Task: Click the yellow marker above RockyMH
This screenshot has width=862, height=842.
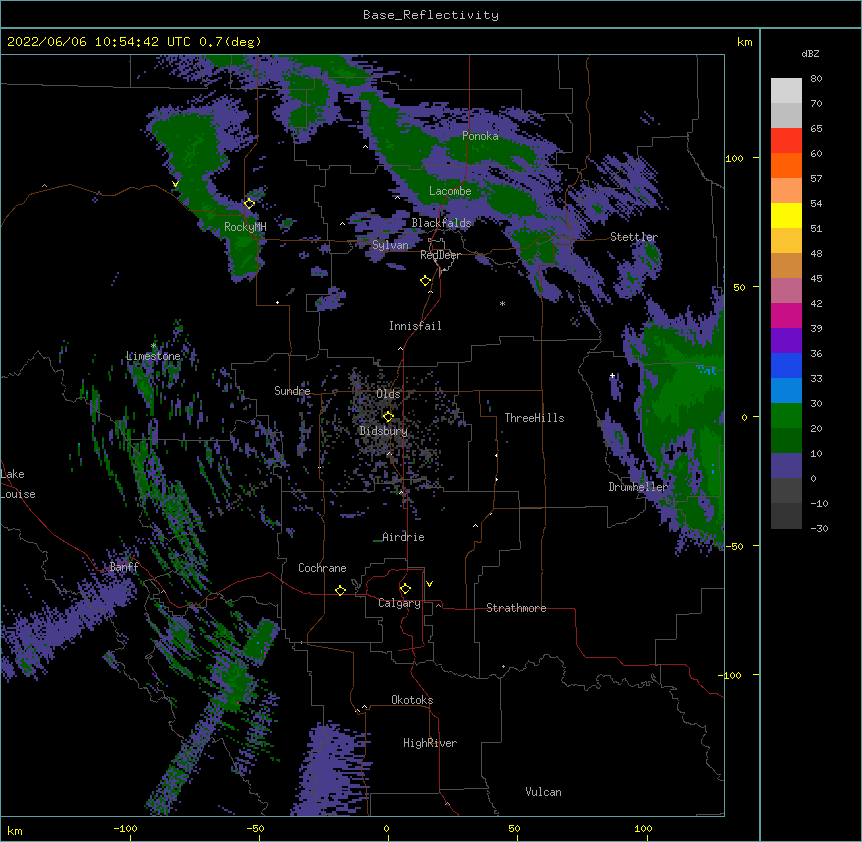Action: [249, 204]
